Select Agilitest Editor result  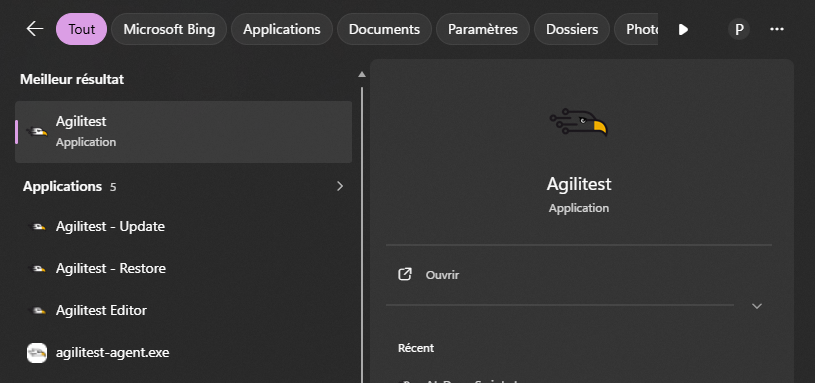183,311
